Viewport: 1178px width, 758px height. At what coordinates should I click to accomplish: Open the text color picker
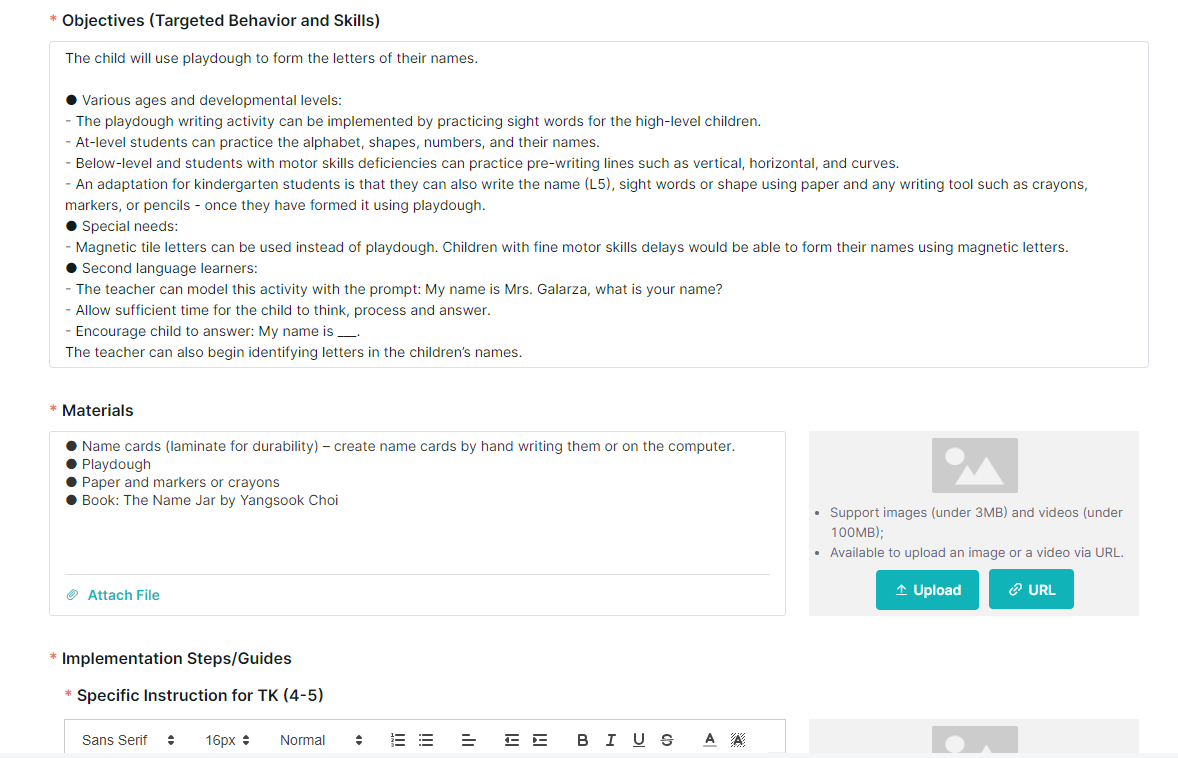click(x=709, y=740)
